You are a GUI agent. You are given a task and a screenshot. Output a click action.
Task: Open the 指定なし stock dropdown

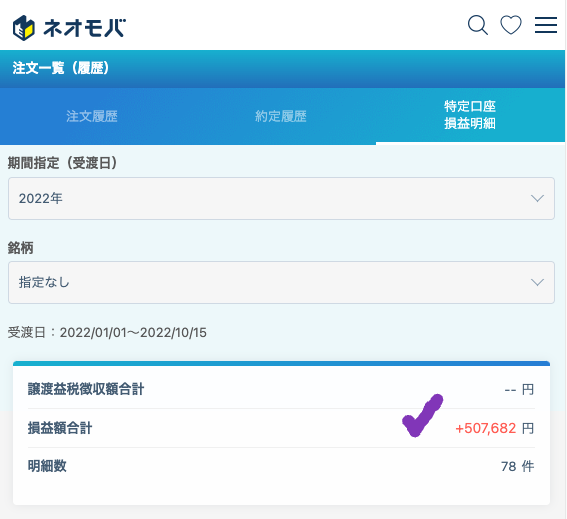pos(281,282)
